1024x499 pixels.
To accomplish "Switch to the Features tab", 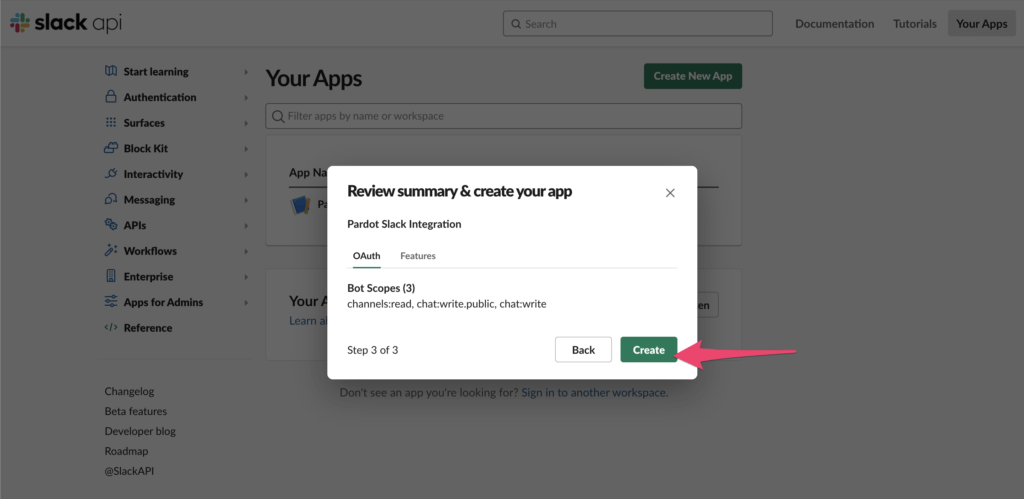I will point(417,256).
